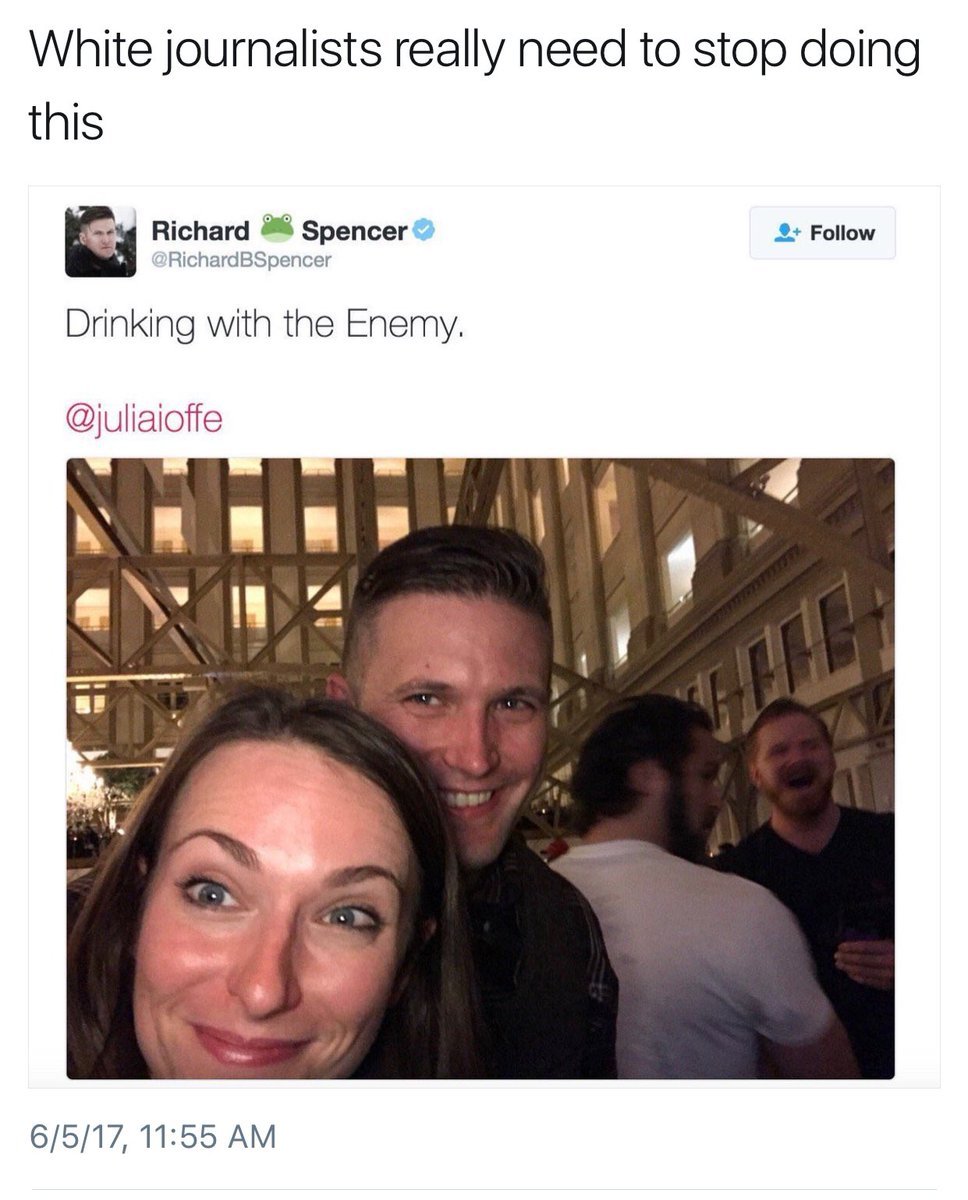
Task: Open the @juliaioffe mention link
Action: tap(144, 418)
